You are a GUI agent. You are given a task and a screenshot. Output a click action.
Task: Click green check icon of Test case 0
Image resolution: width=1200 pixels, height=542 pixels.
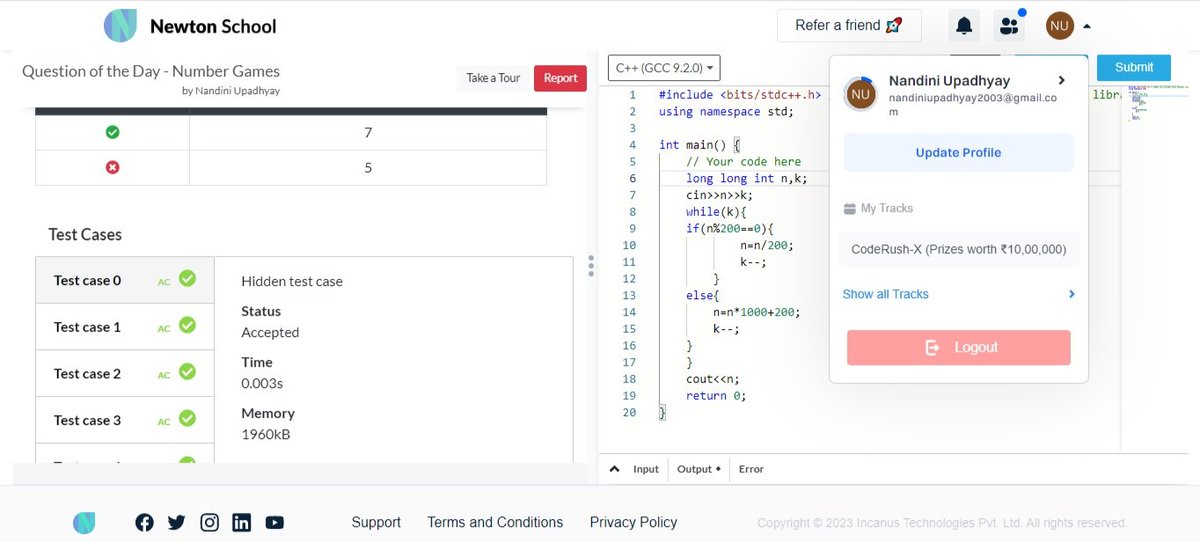187,279
